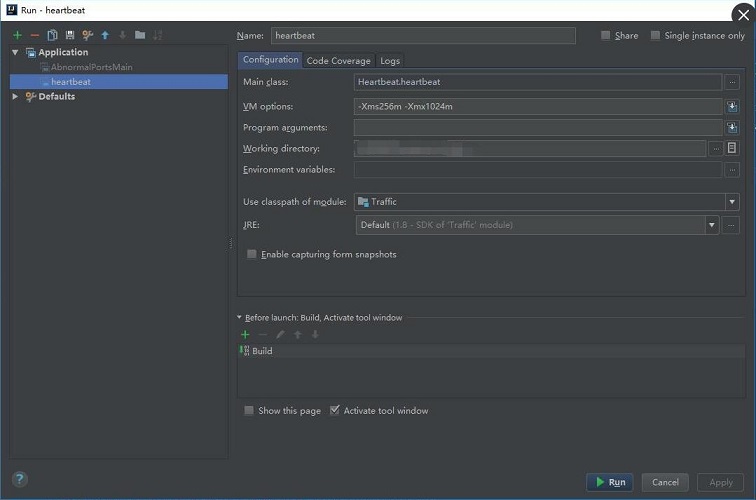Click the VM options input field
This screenshot has width=756, height=500.
tap(538, 106)
